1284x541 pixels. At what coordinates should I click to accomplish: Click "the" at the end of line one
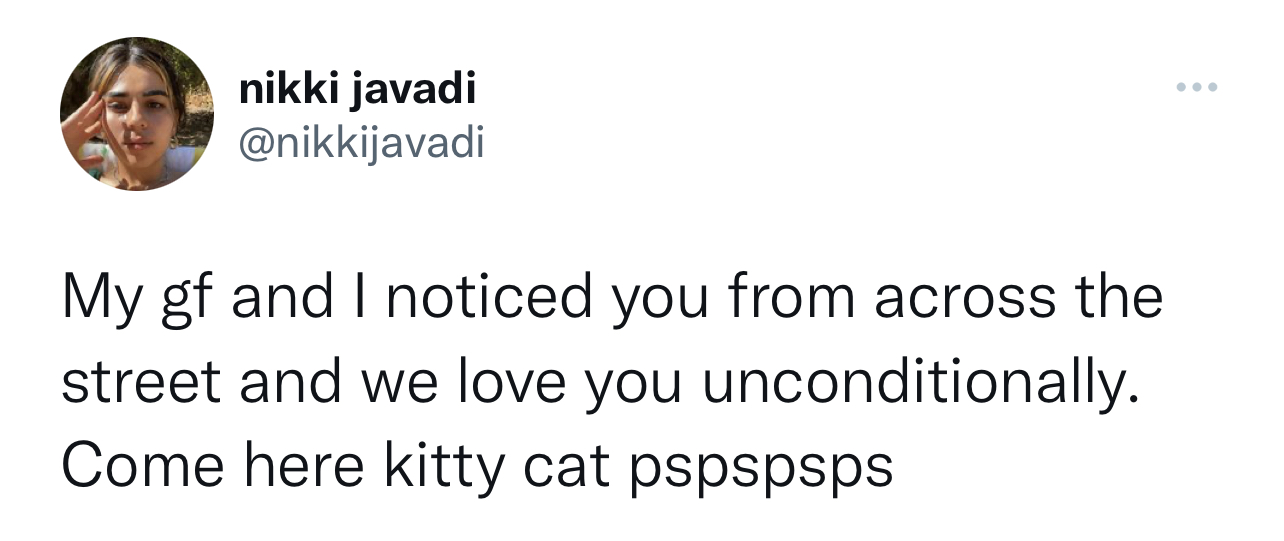click(1119, 298)
